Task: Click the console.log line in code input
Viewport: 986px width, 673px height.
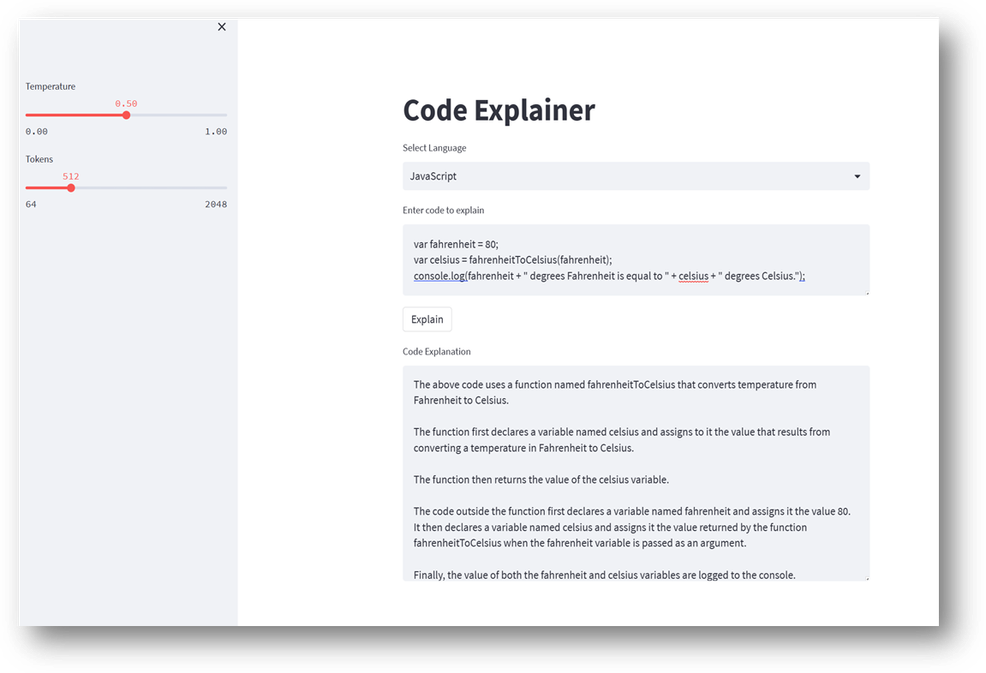Action: point(609,275)
